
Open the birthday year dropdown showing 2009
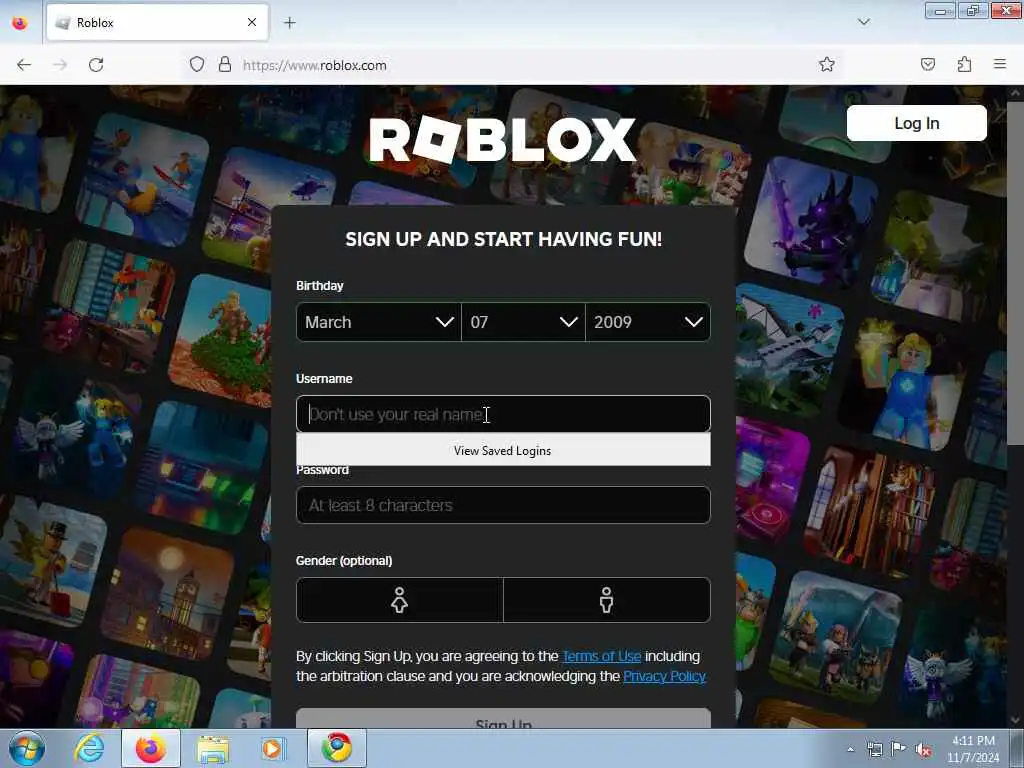tap(648, 322)
